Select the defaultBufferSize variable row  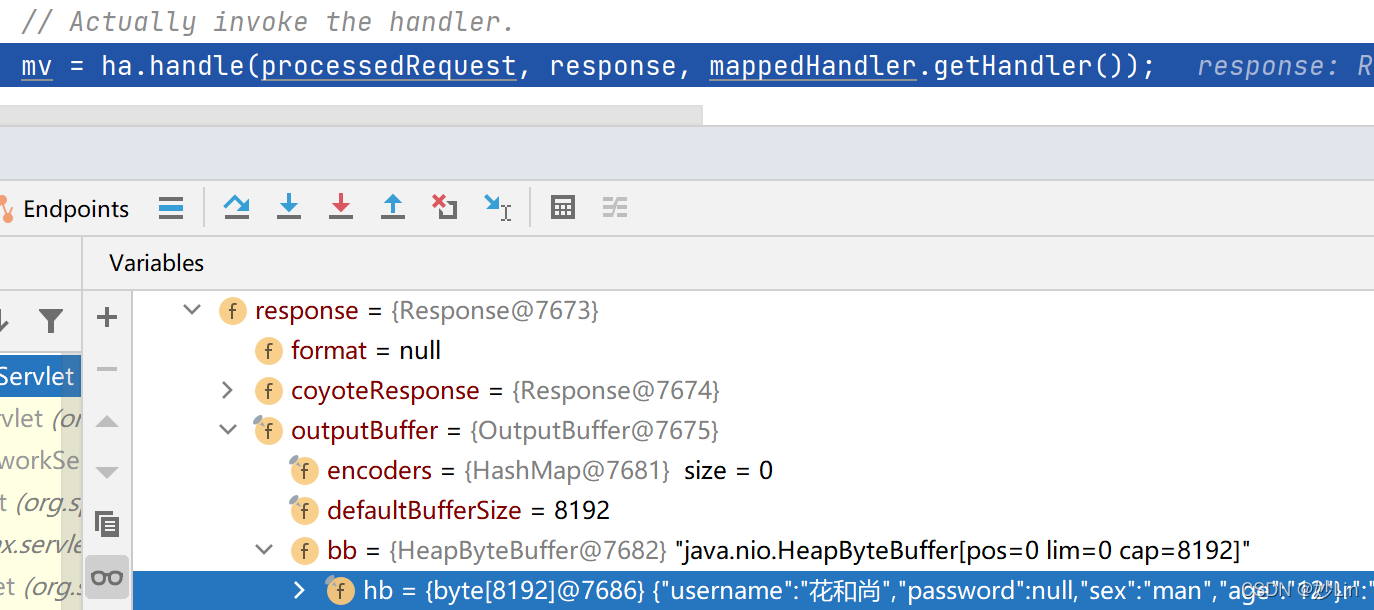click(x=424, y=510)
